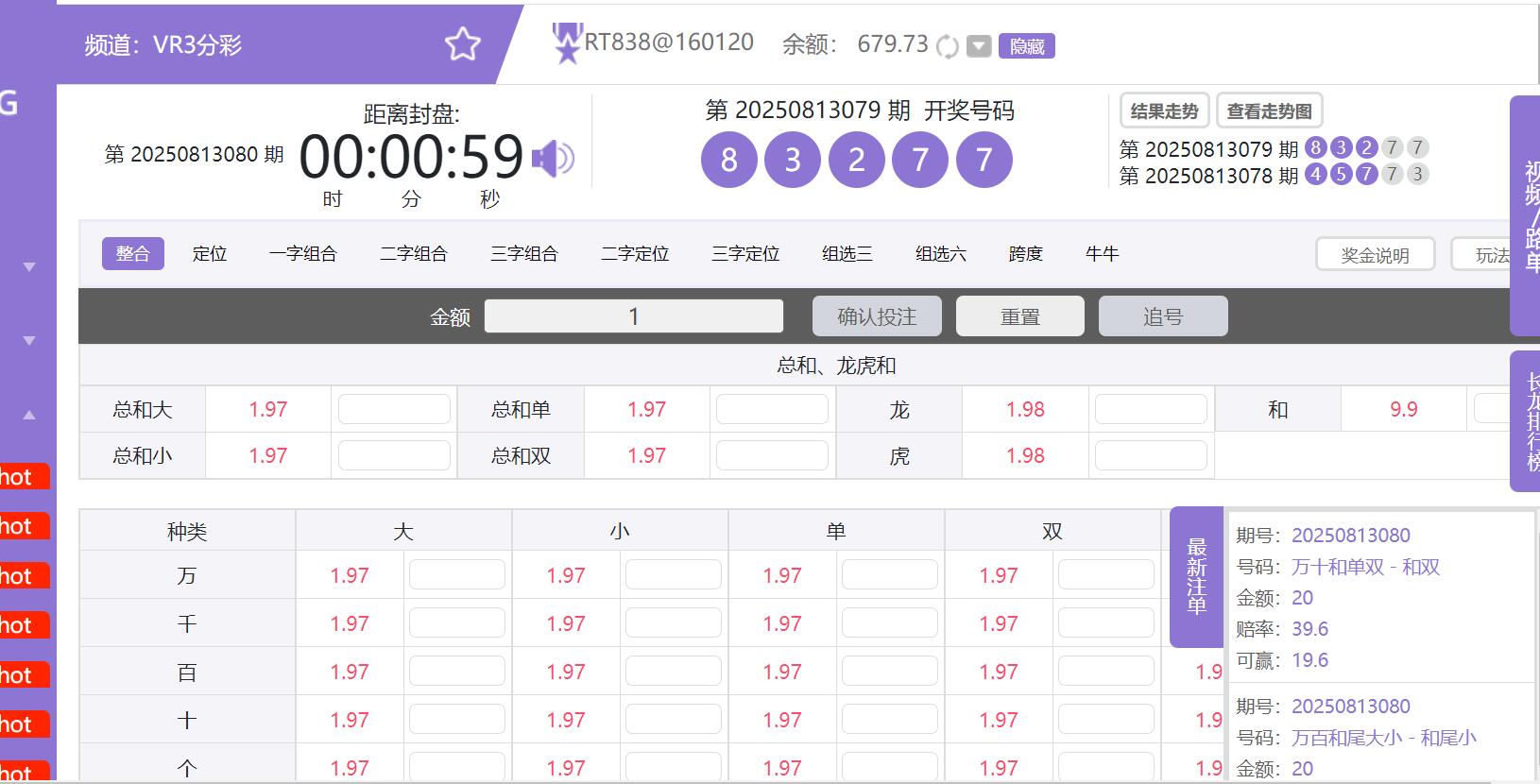1540x784 pixels.
Task: Click the 奖金说明 button
Action: click(1375, 255)
